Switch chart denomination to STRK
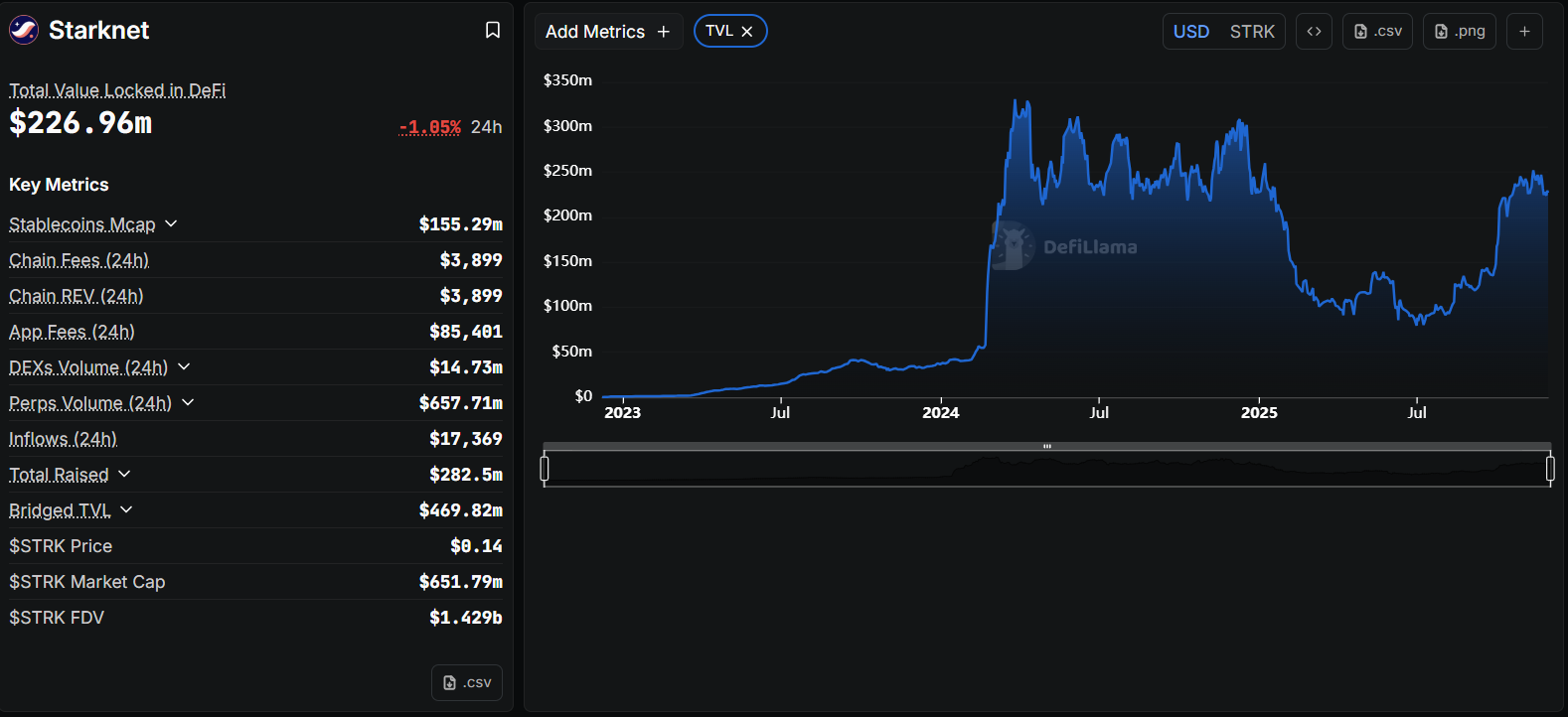1568x717 pixels. tap(1252, 32)
